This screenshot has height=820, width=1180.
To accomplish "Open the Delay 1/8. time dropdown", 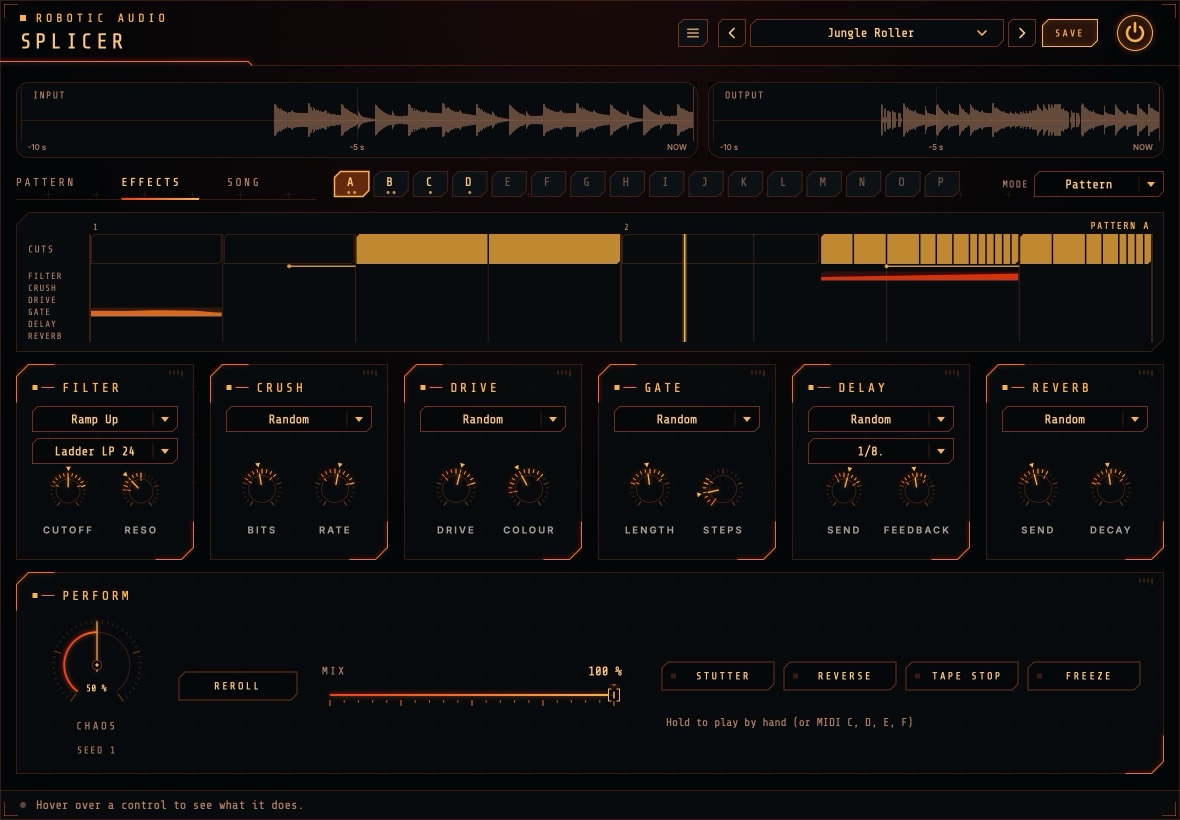I will [x=881, y=451].
